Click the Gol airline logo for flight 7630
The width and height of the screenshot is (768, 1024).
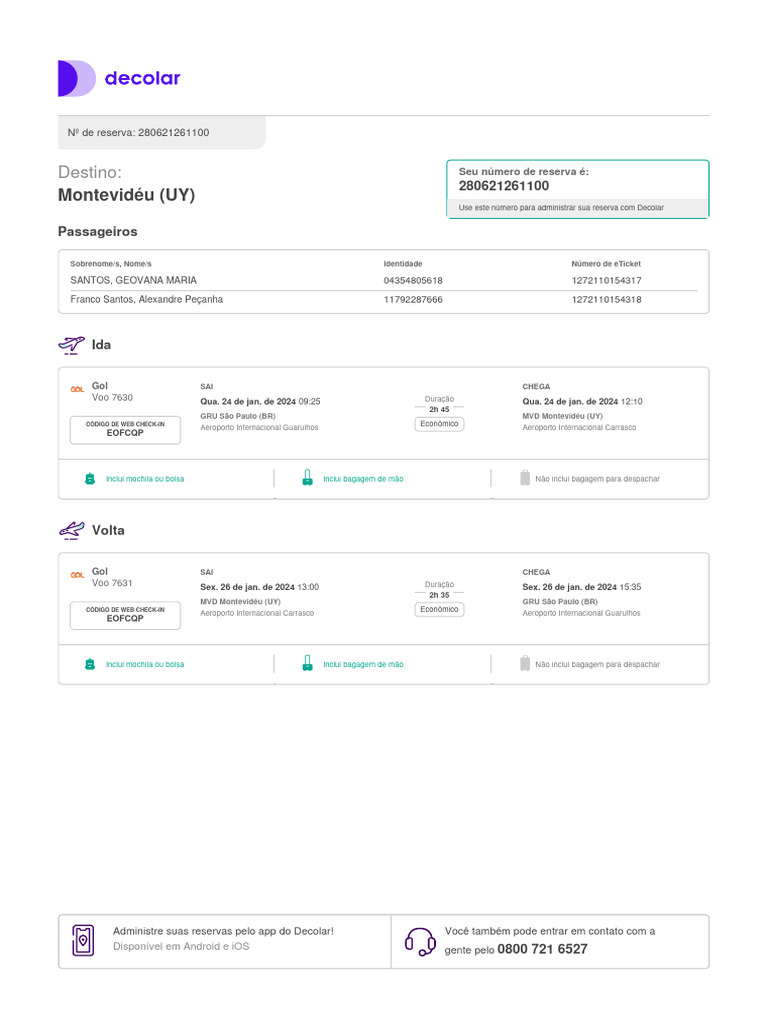[78, 389]
